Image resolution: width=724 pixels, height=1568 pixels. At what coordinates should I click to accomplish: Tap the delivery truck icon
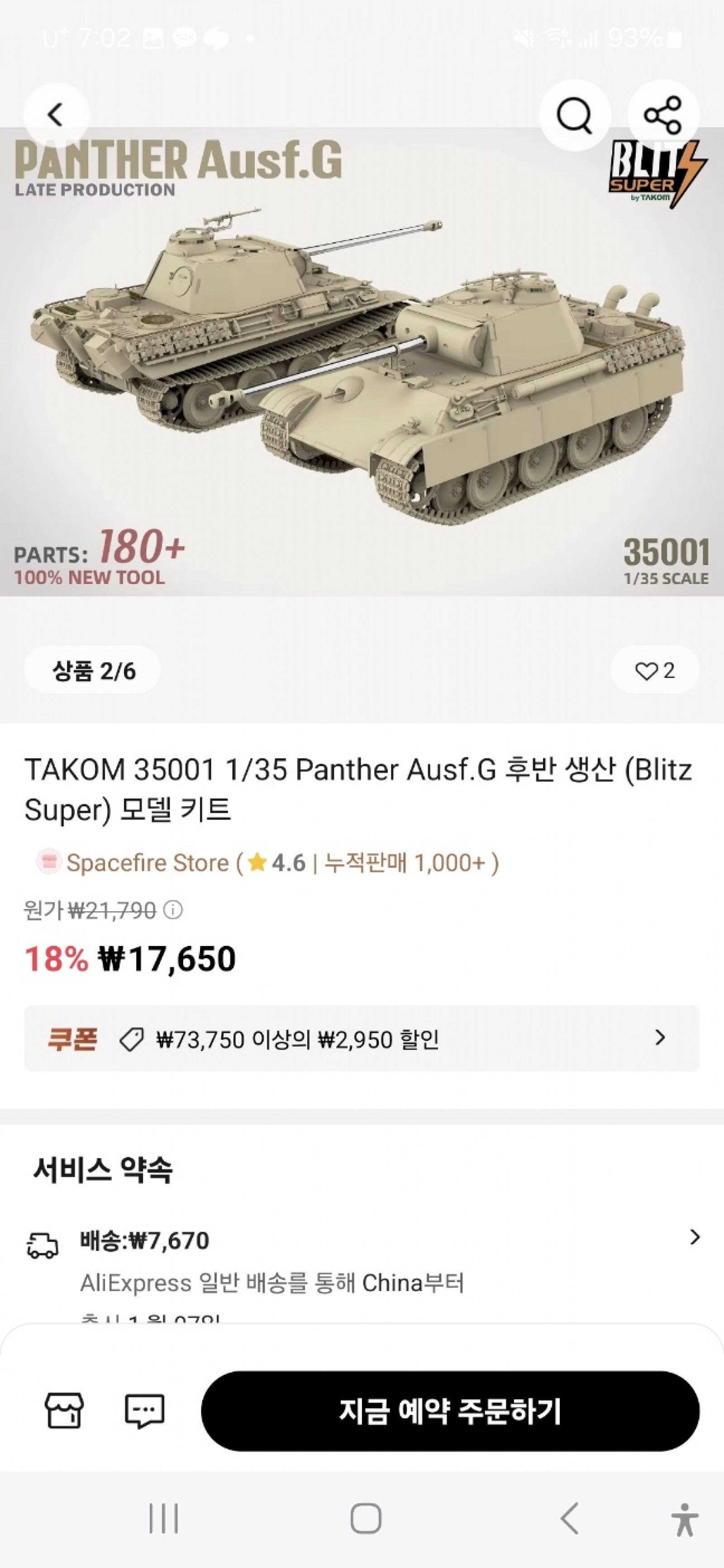pyautogui.click(x=43, y=1245)
